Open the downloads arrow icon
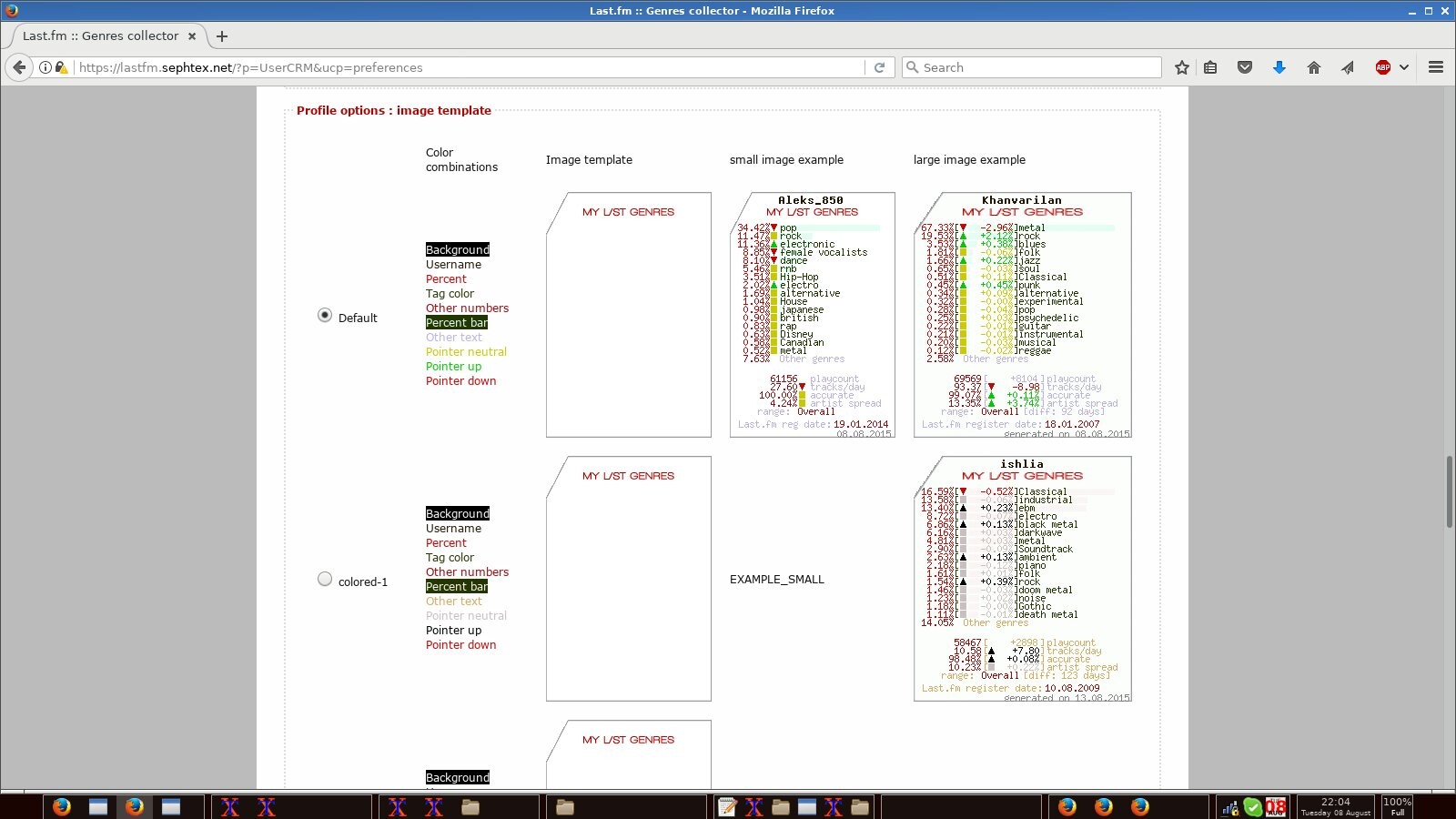Viewport: 1456px width, 819px height. 1279,67
